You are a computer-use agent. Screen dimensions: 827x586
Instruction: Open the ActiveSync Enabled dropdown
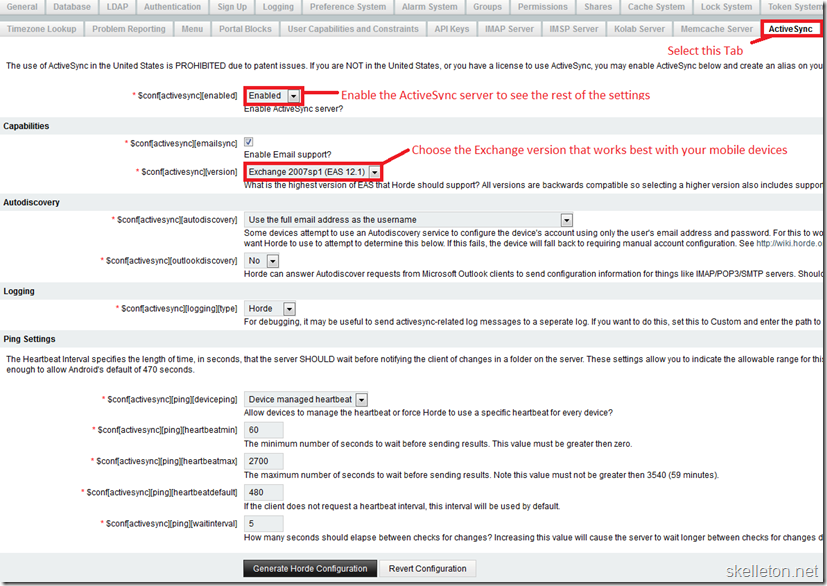(273, 95)
